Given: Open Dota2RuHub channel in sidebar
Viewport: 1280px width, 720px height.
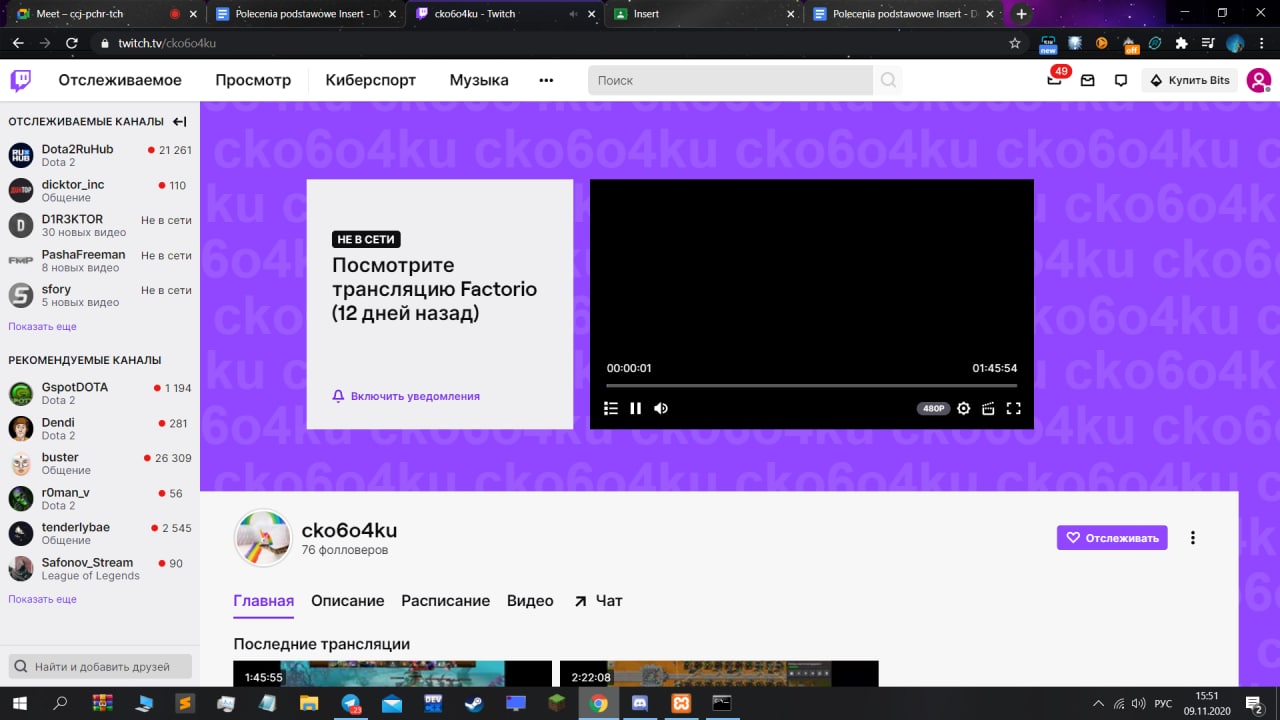Looking at the screenshot, I should point(100,155).
